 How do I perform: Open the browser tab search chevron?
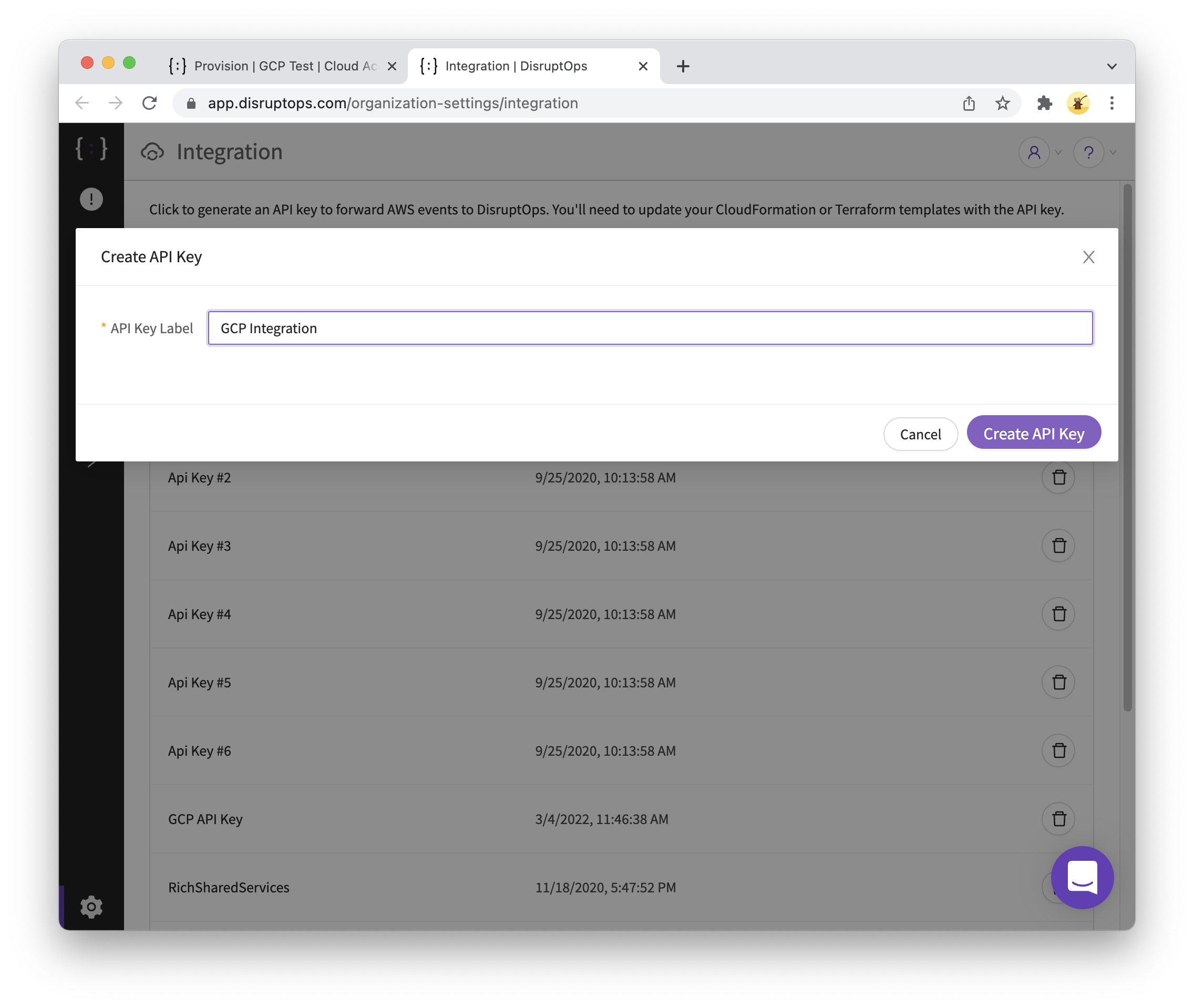click(1111, 66)
